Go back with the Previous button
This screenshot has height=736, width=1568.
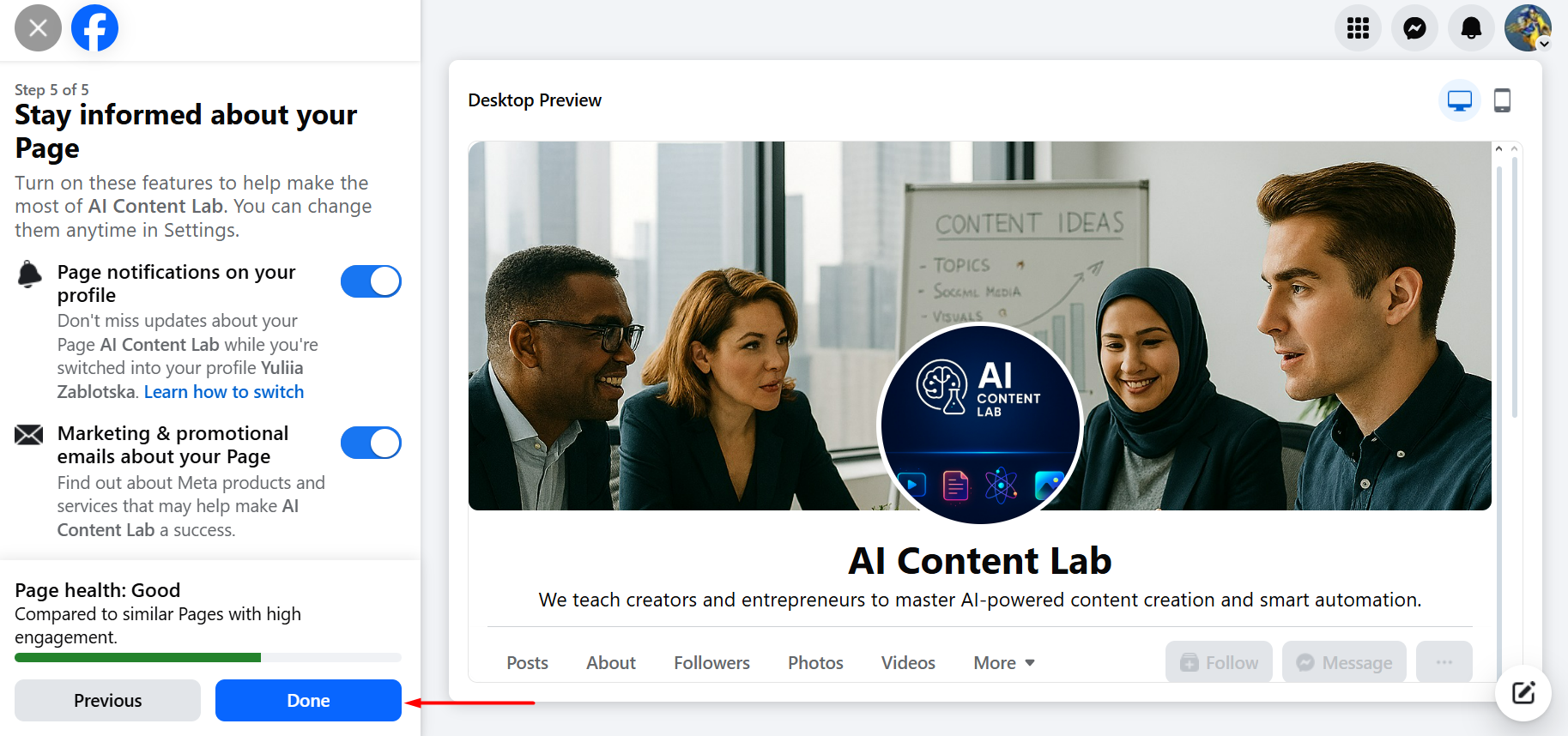click(x=107, y=701)
